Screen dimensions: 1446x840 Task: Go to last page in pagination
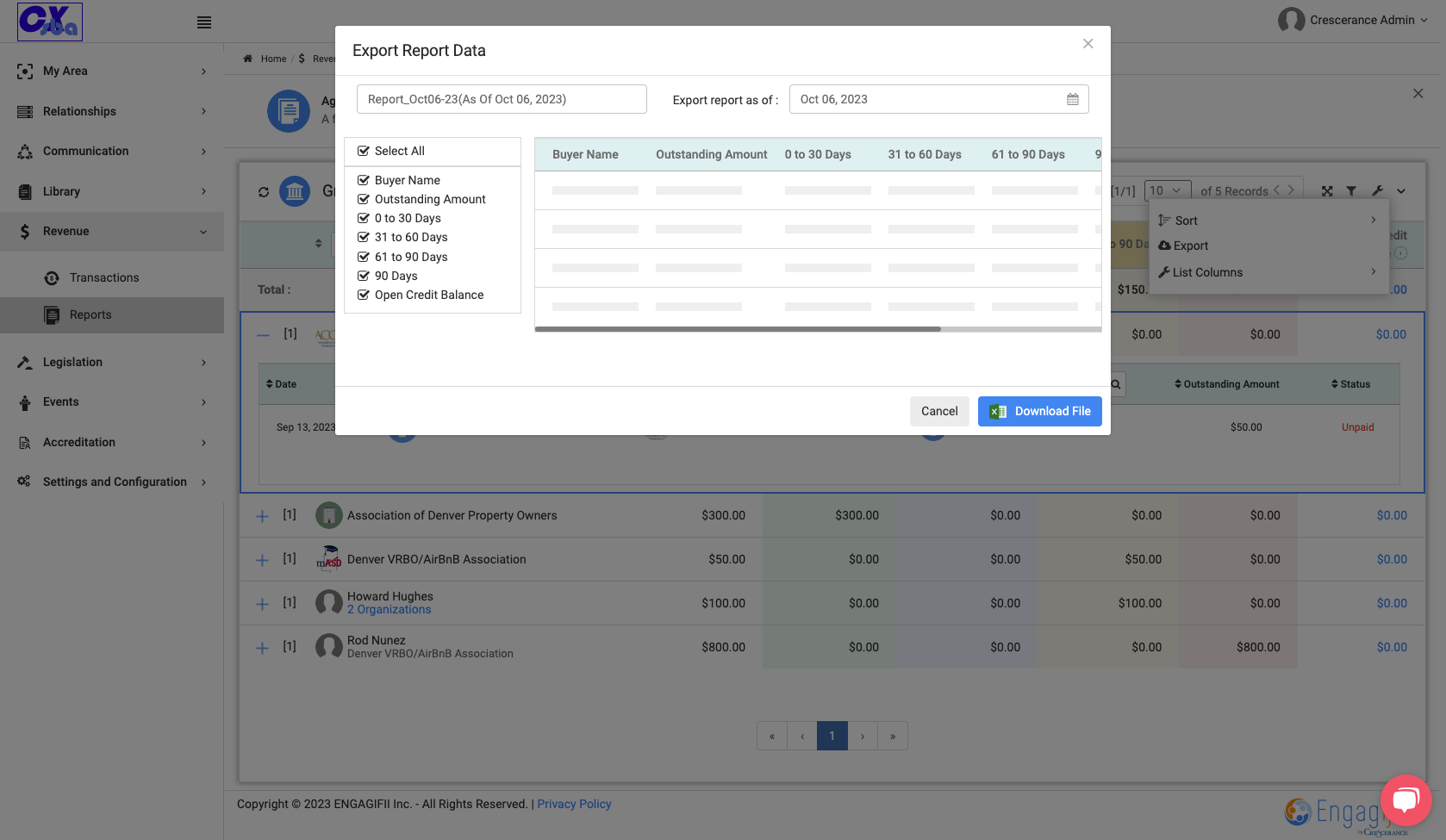pos(893,736)
